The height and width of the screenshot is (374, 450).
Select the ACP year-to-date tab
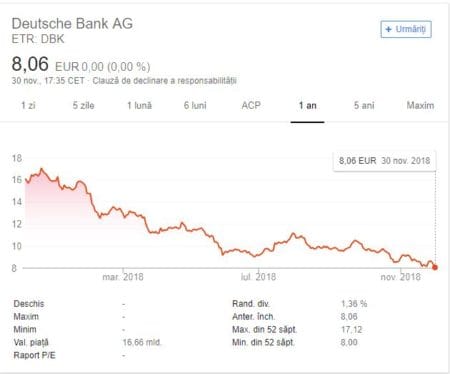(x=251, y=106)
